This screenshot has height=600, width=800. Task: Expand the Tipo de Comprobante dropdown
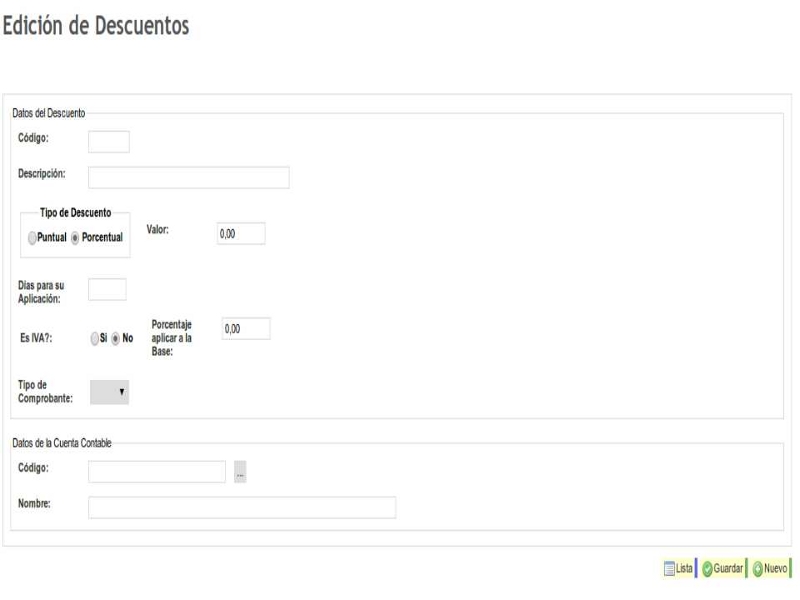110,392
